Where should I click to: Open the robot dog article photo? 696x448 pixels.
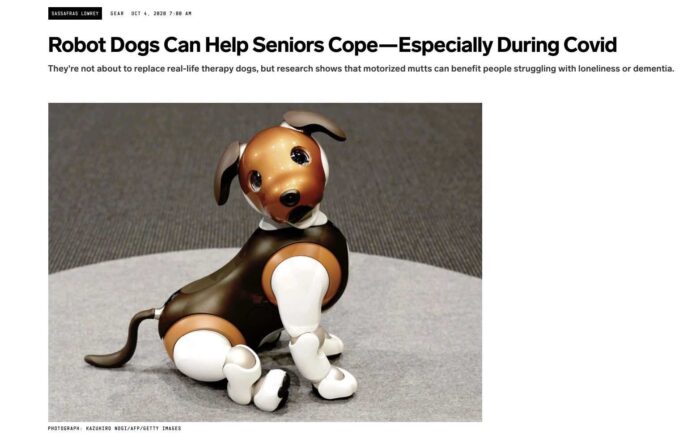(265, 262)
